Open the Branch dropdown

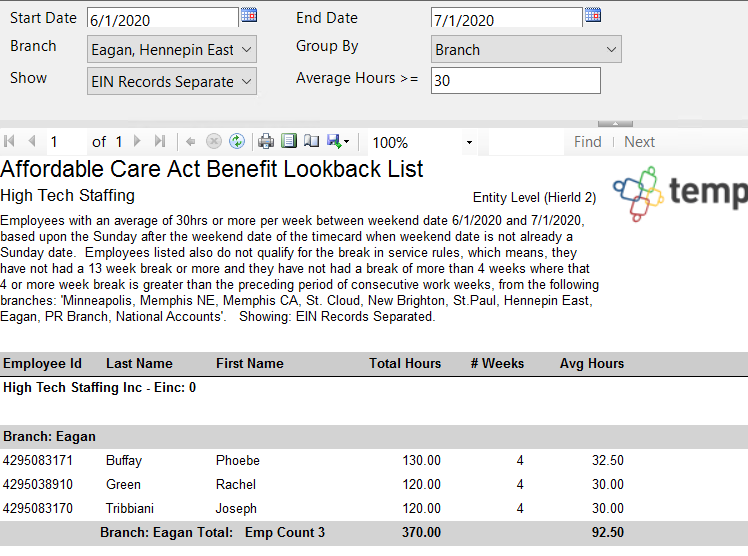[x=172, y=49]
